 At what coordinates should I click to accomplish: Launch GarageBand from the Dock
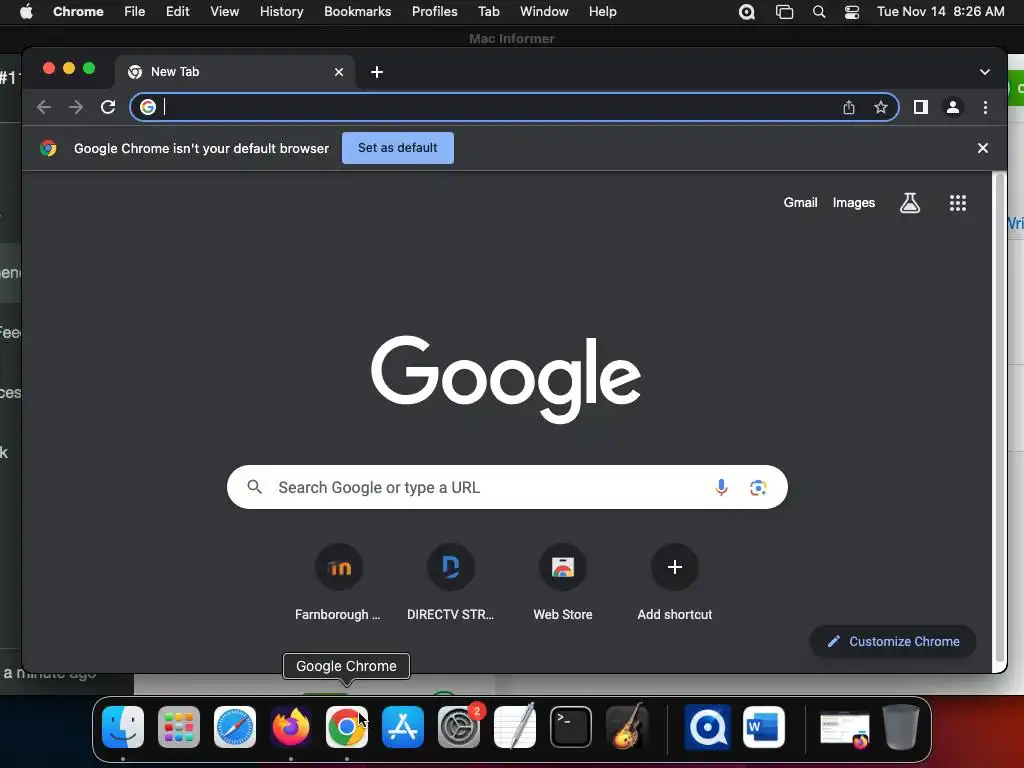(627, 726)
